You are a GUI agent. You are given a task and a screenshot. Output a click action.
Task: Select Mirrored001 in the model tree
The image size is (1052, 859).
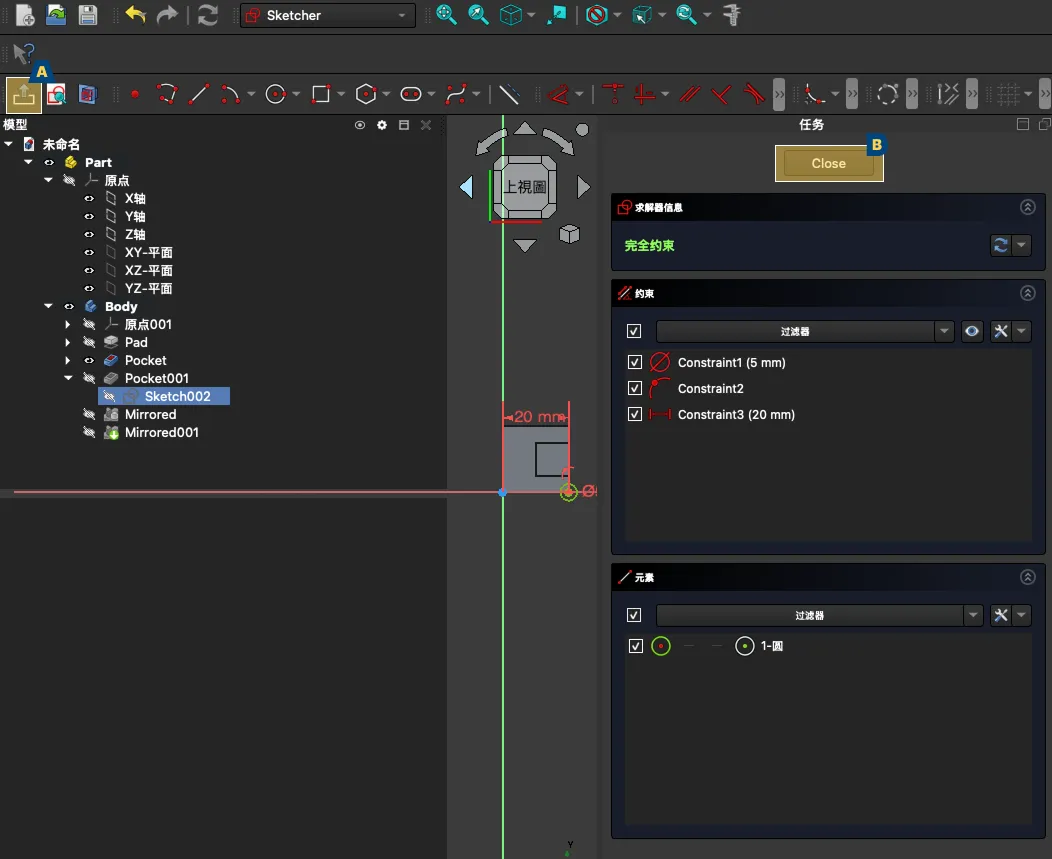(161, 432)
